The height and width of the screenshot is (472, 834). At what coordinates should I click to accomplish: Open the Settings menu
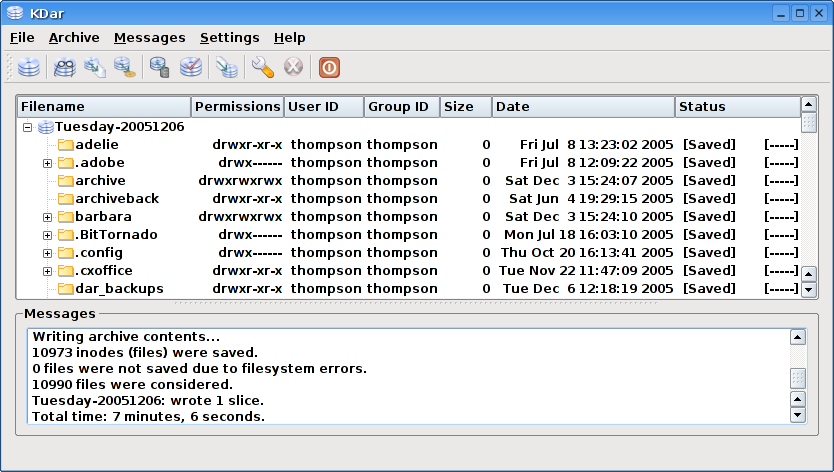pyautogui.click(x=229, y=38)
